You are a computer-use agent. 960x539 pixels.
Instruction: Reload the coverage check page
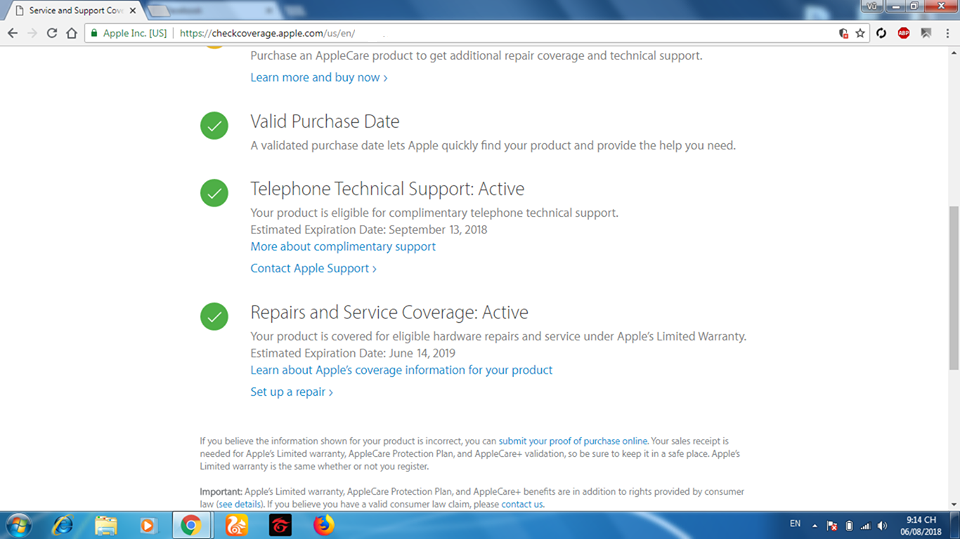52,33
